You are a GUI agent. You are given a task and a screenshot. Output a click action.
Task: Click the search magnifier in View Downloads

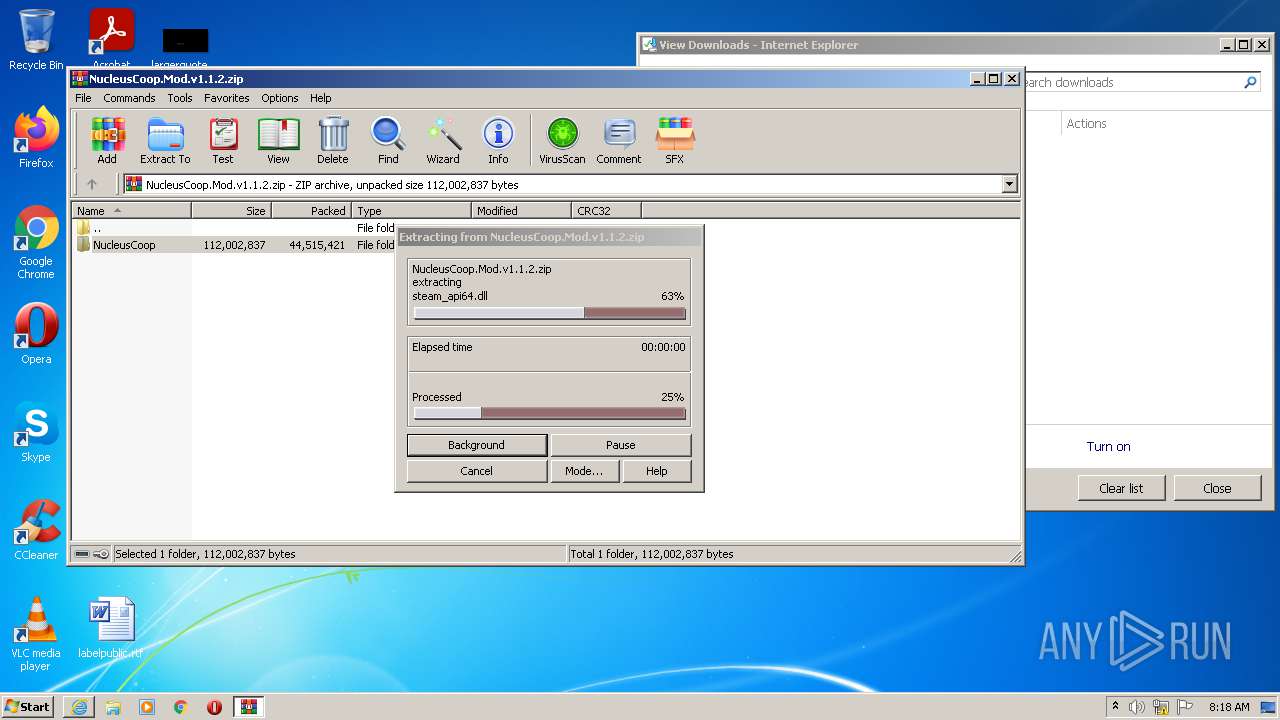tap(1250, 82)
